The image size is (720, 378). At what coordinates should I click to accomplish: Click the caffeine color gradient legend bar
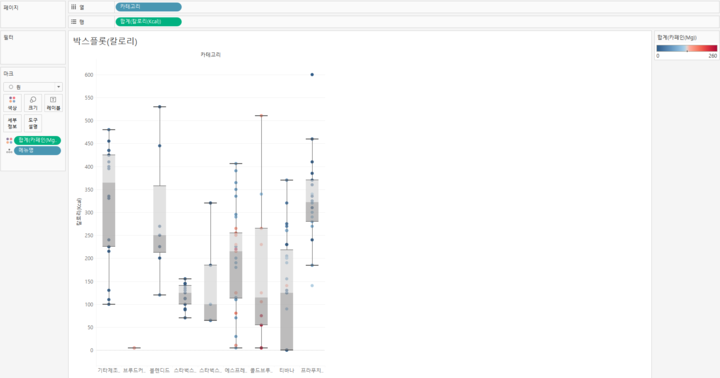click(686, 48)
